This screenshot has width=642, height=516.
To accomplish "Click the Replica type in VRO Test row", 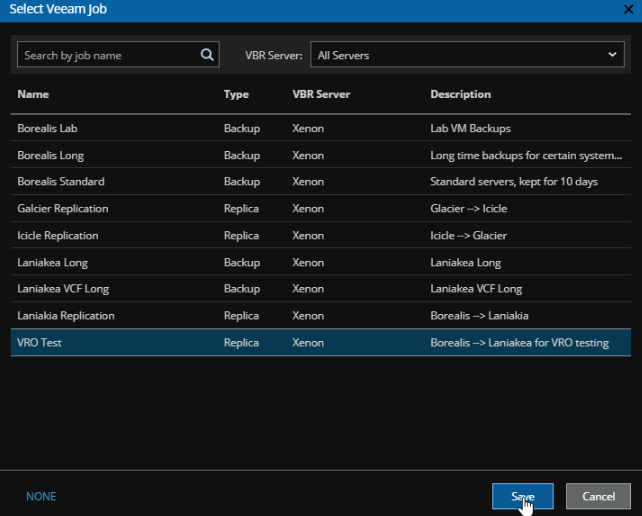I will click(241, 343).
